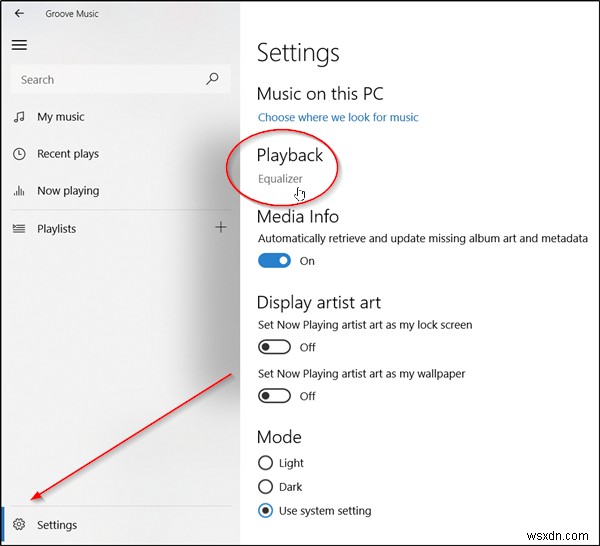
Task: Choose Use system setting mode
Action: 265,511
